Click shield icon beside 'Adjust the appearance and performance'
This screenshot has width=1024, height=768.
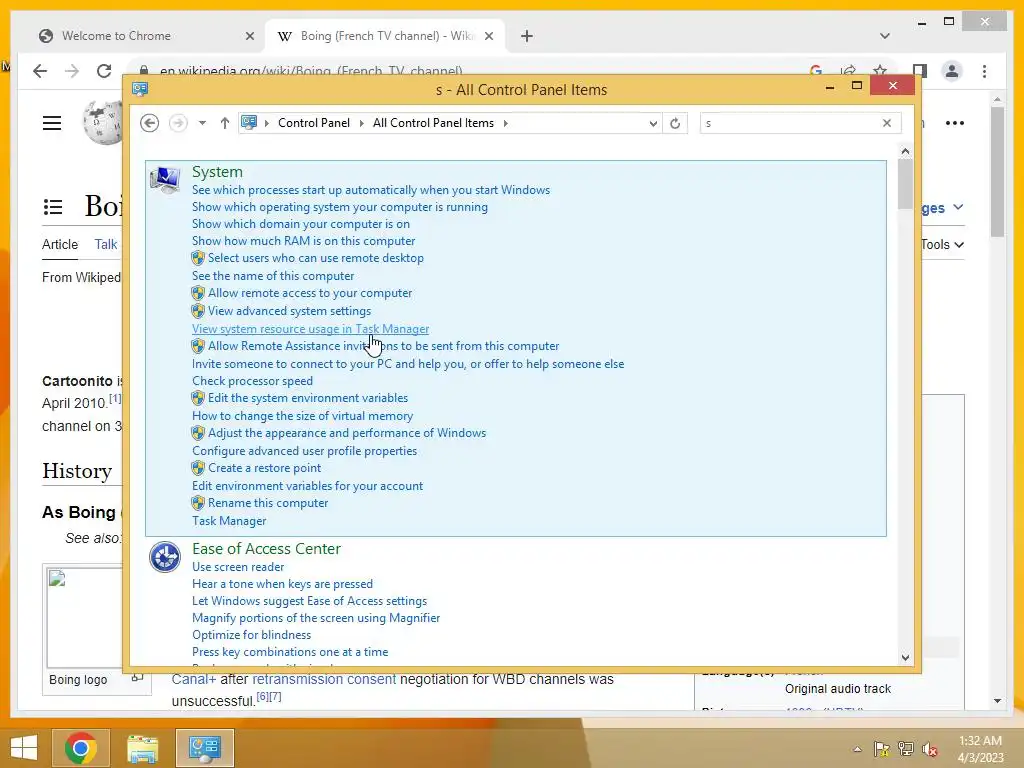pos(198,433)
